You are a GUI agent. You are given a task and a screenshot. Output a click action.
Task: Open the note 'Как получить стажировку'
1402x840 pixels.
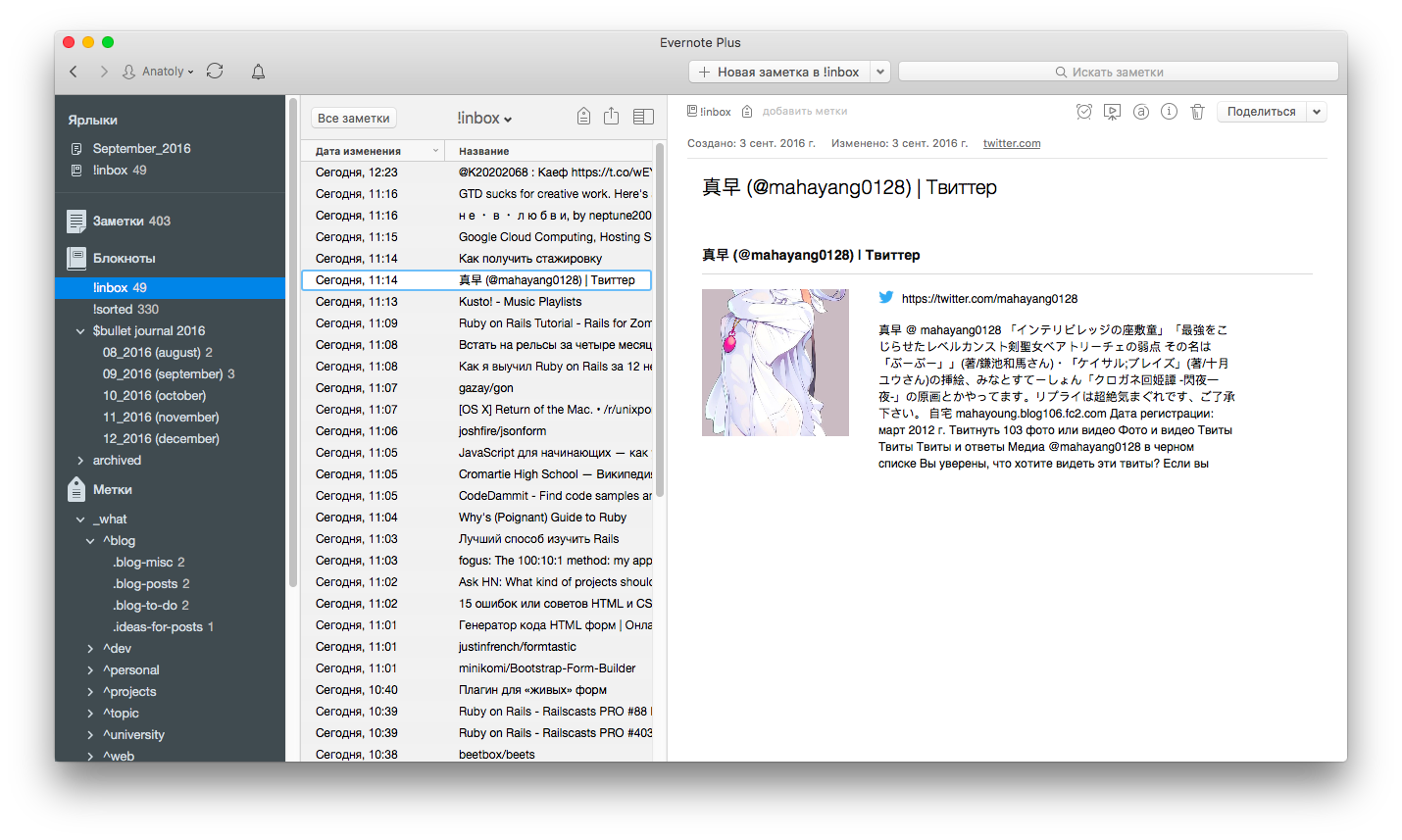tap(476, 259)
